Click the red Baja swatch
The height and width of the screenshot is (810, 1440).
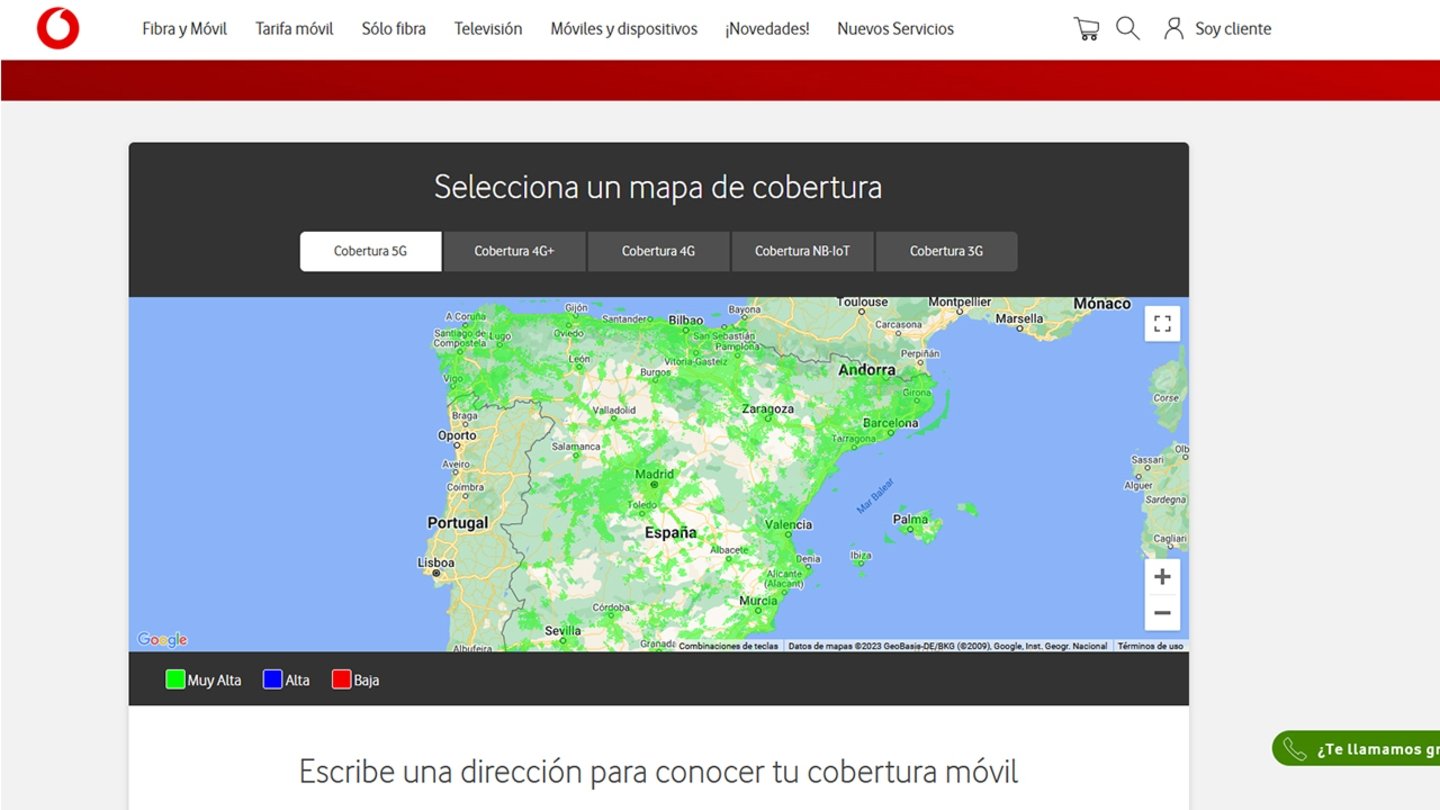pyautogui.click(x=341, y=680)
